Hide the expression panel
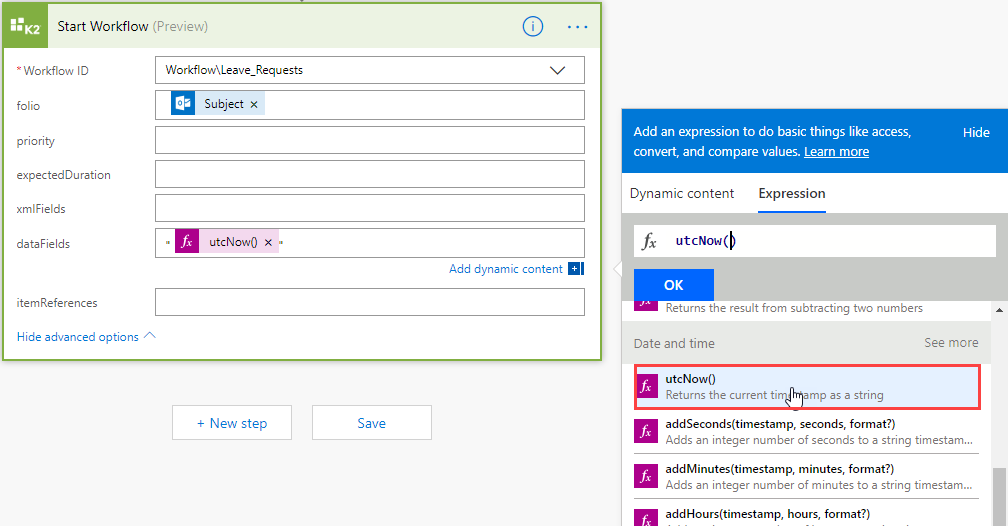 [x=976, y=133]
